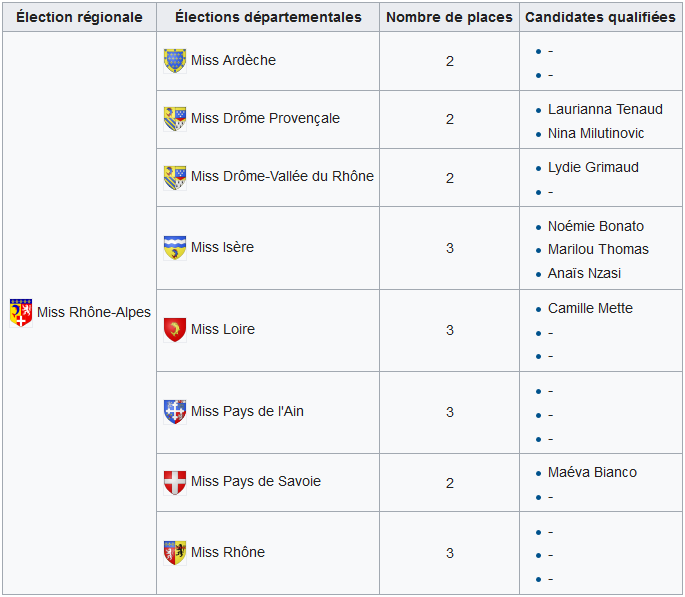Click the Pays de l'Ain shield icon
685x597 pixels.
(x=175, y=412)
